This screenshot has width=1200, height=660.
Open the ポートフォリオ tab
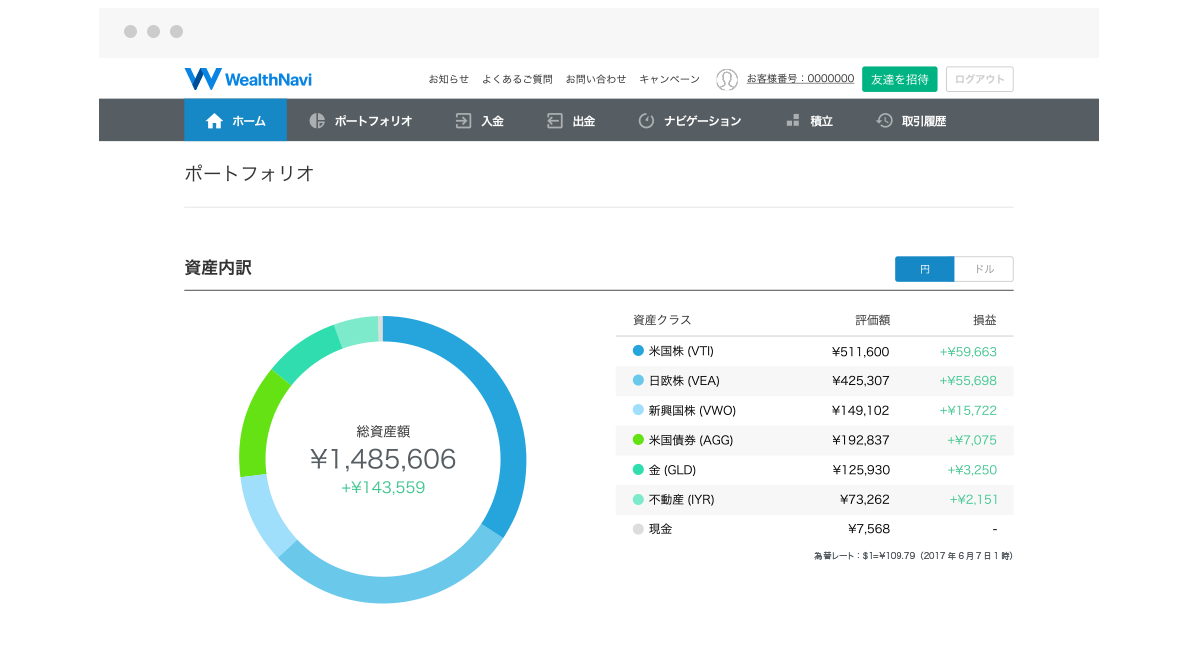[x=360, y=120]
